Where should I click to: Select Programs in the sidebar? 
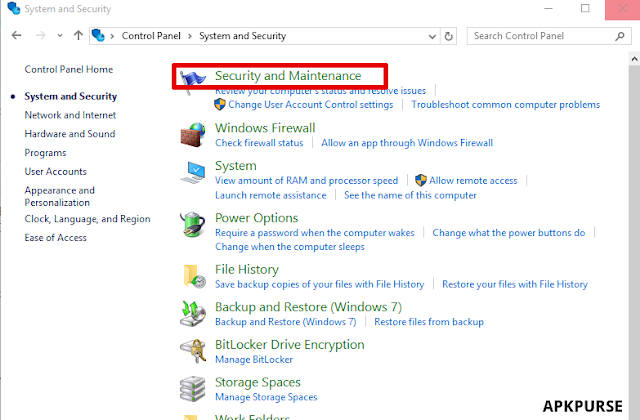click(45, 153)
